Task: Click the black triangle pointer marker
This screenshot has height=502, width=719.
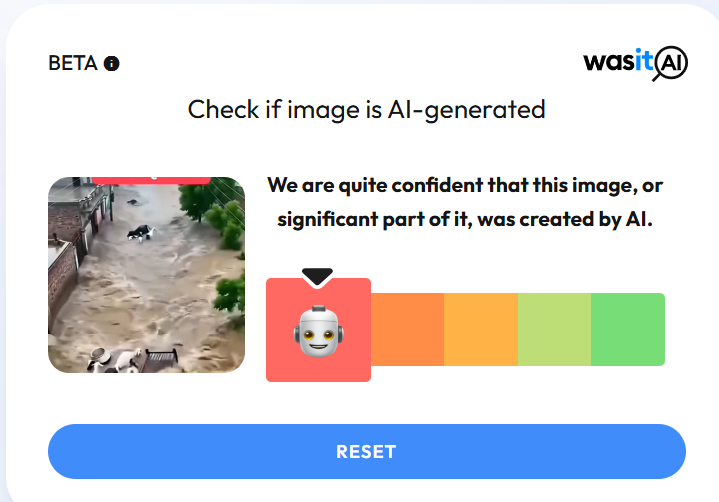Action: 317,277
